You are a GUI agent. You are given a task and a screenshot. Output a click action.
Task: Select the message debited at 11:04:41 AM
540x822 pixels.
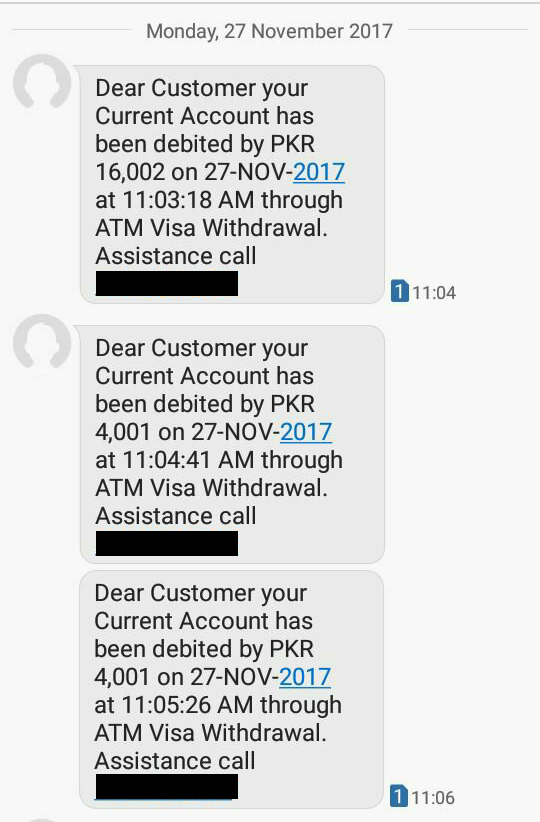(232, 444)
